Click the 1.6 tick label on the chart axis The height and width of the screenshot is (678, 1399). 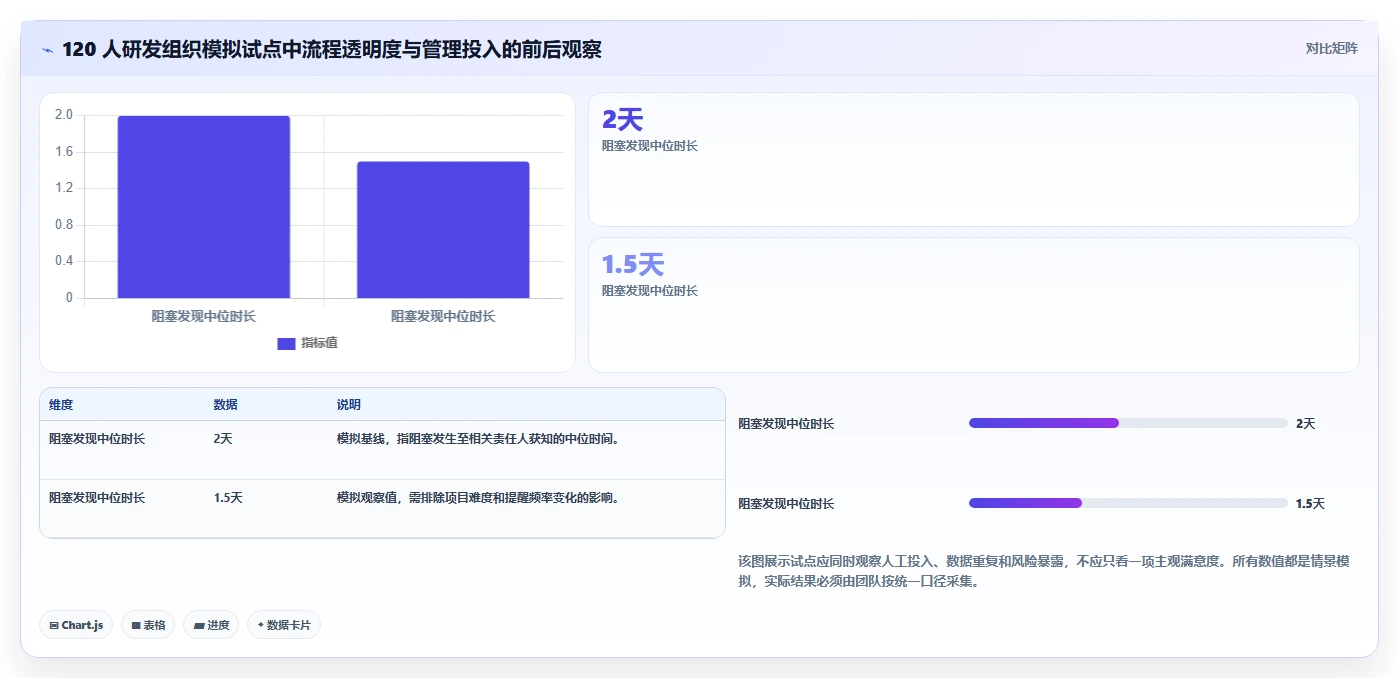pyautogui.click(x=64, y=152)
